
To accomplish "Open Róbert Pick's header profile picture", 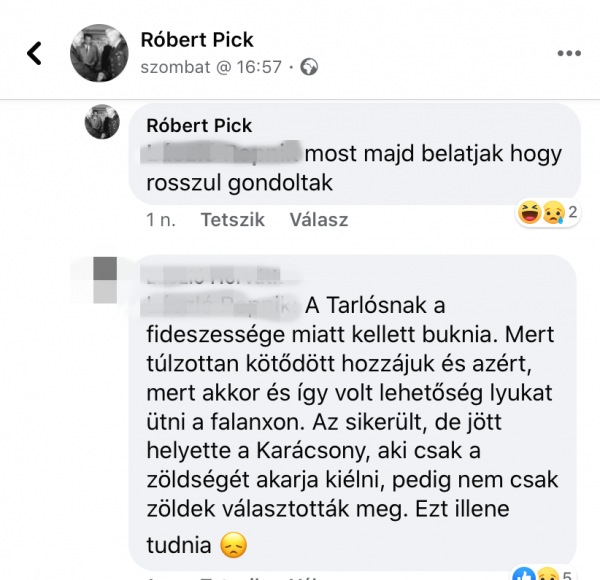I will (x=99, y=53).
